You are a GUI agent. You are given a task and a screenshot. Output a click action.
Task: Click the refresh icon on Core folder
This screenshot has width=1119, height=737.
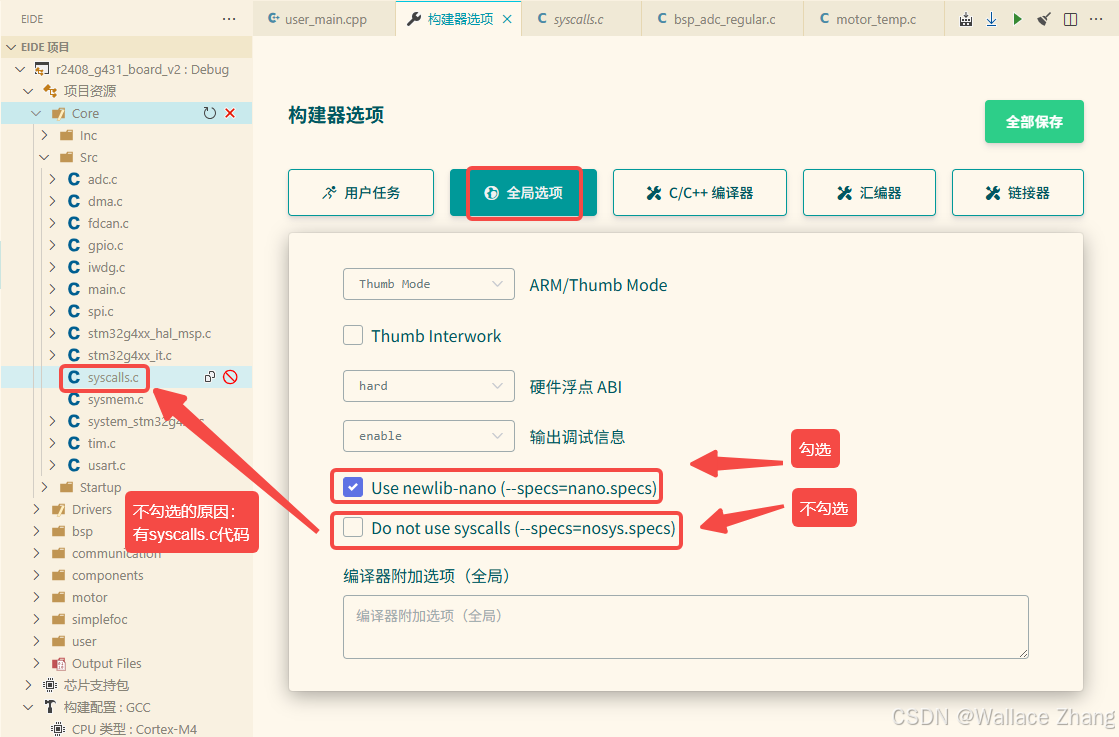[210, 113]
